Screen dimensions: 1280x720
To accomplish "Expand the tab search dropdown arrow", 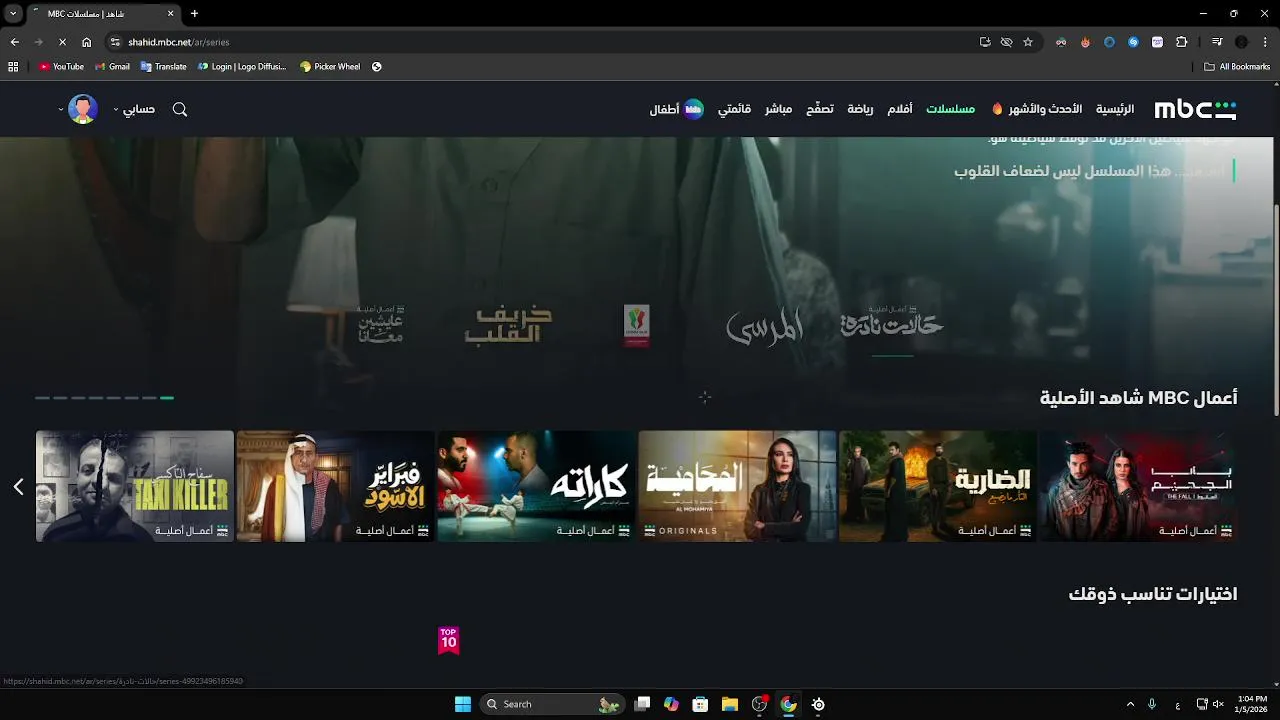I will coord(13,14).
